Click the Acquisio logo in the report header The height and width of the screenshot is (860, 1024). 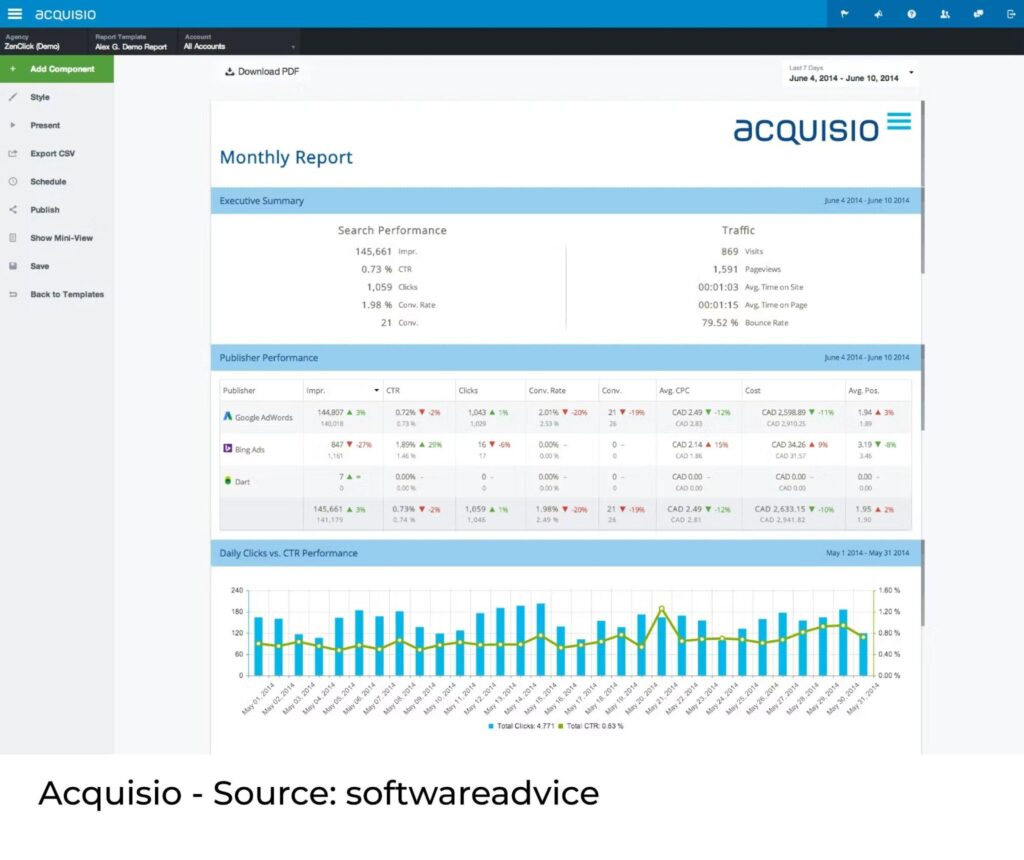pos(822,127)
